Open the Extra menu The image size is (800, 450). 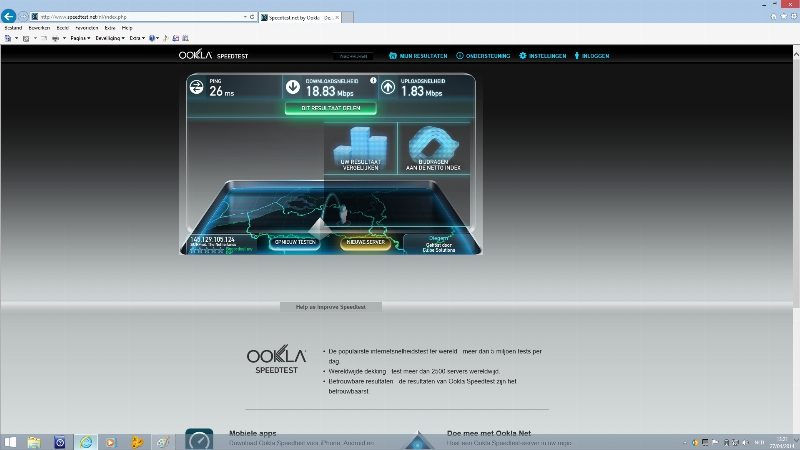click(x=110, y=28)
